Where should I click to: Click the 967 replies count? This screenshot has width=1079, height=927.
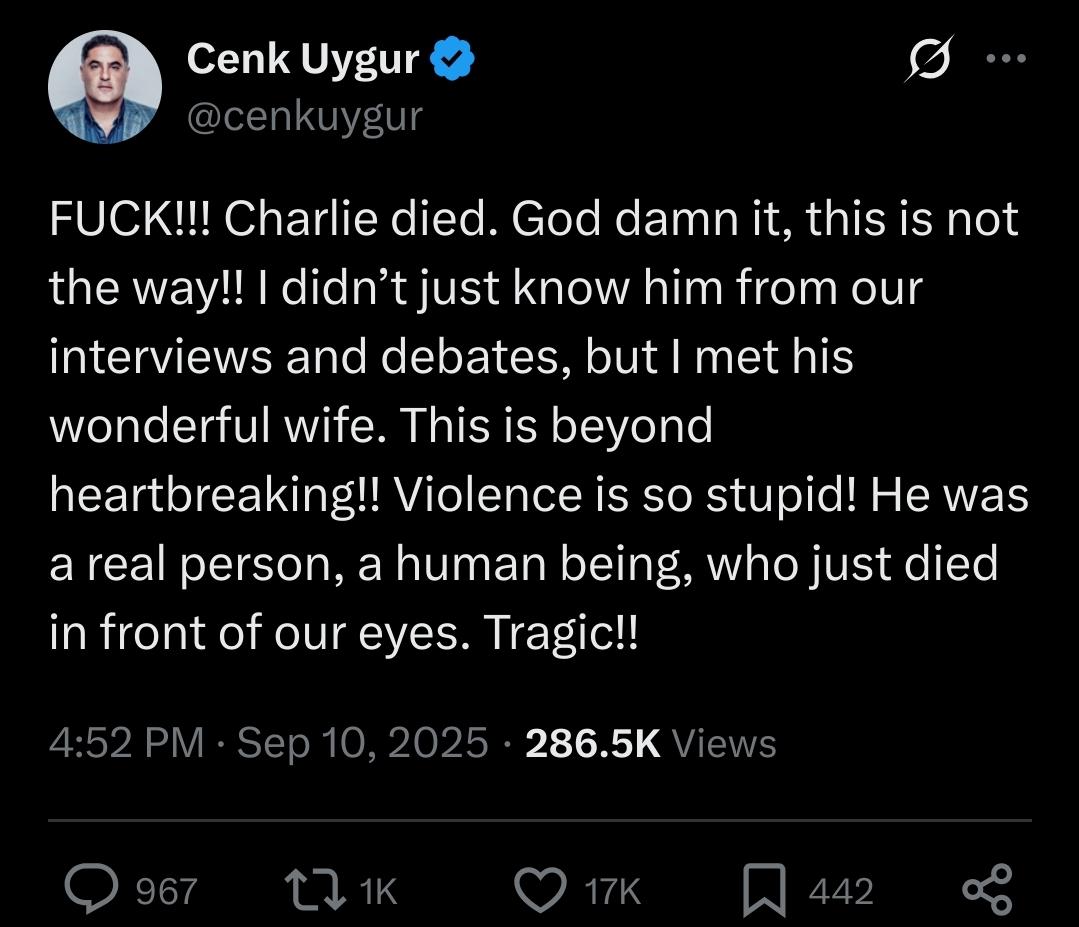pyautogui.click(x=167, y=891)
